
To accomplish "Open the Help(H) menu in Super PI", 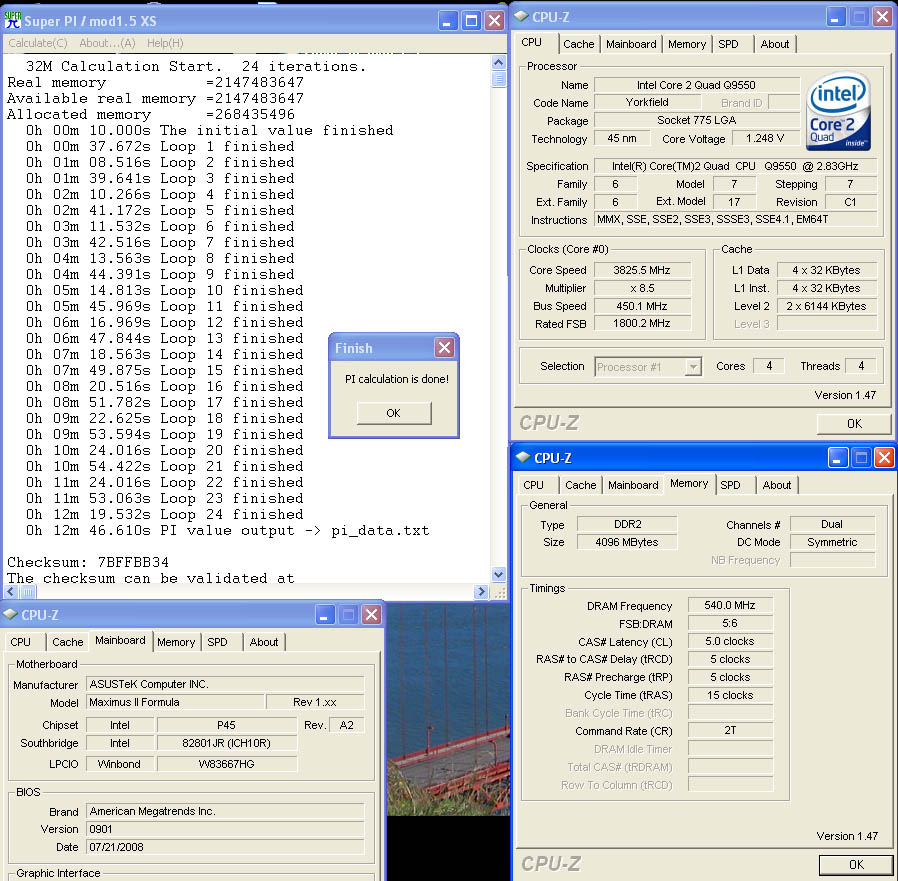I will [165, 43].
